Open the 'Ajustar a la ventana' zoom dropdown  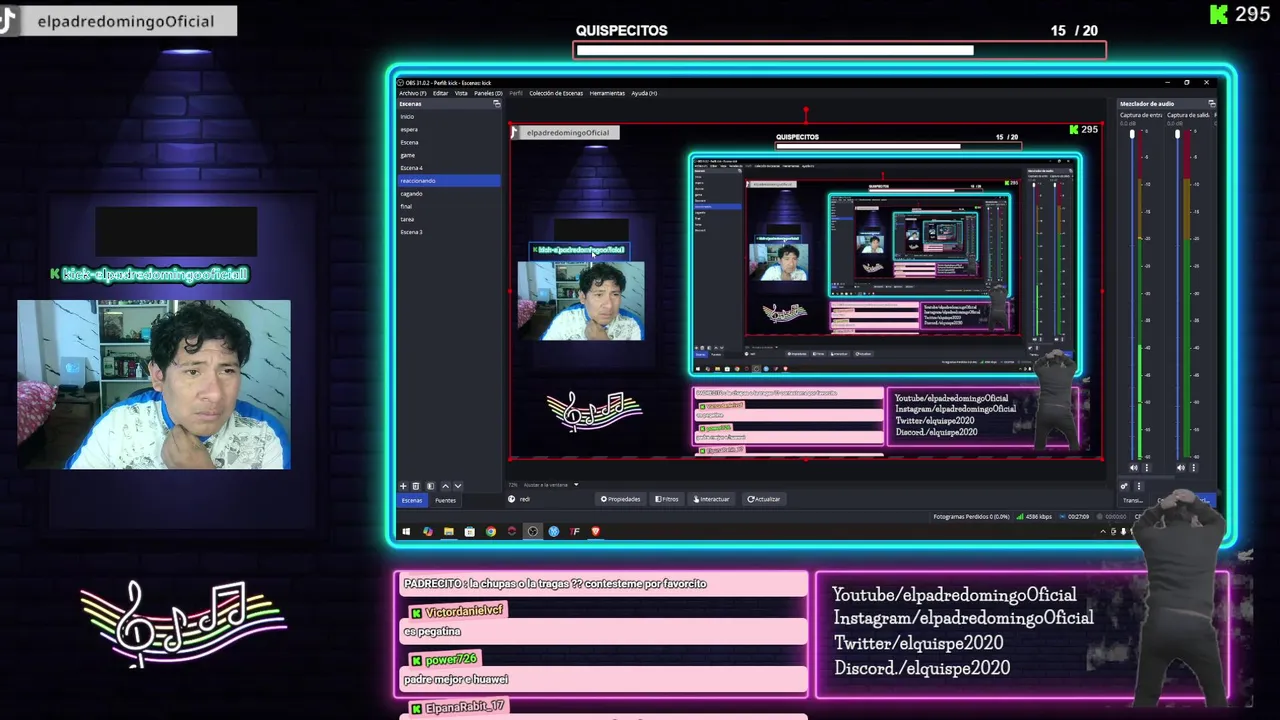(551, 485)
